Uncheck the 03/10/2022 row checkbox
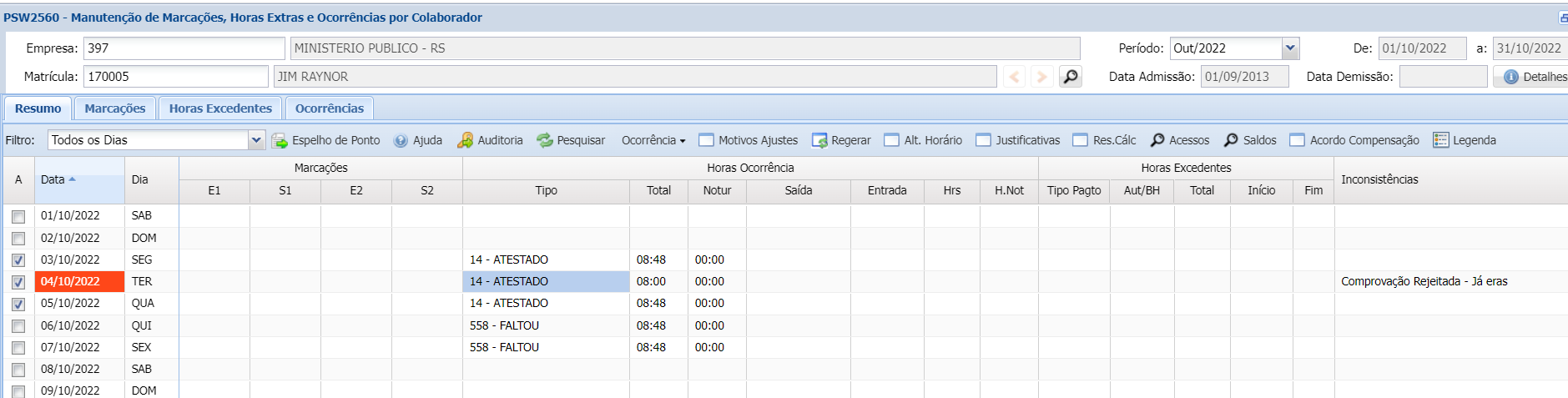1568x398 pixels. coord(18,260)
